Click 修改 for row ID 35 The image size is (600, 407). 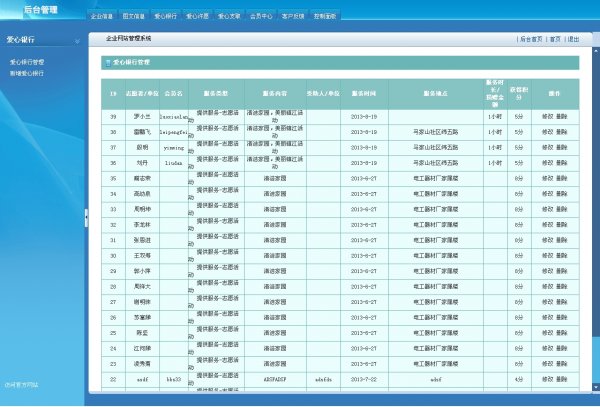click(548, 178)
